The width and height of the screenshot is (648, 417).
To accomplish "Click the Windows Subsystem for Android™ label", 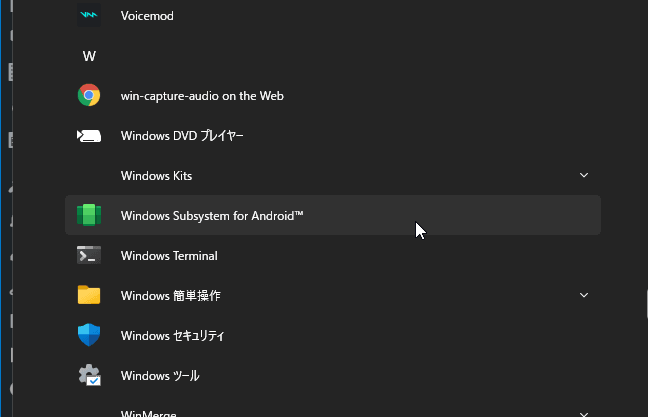I will click(x=212, y=216).
